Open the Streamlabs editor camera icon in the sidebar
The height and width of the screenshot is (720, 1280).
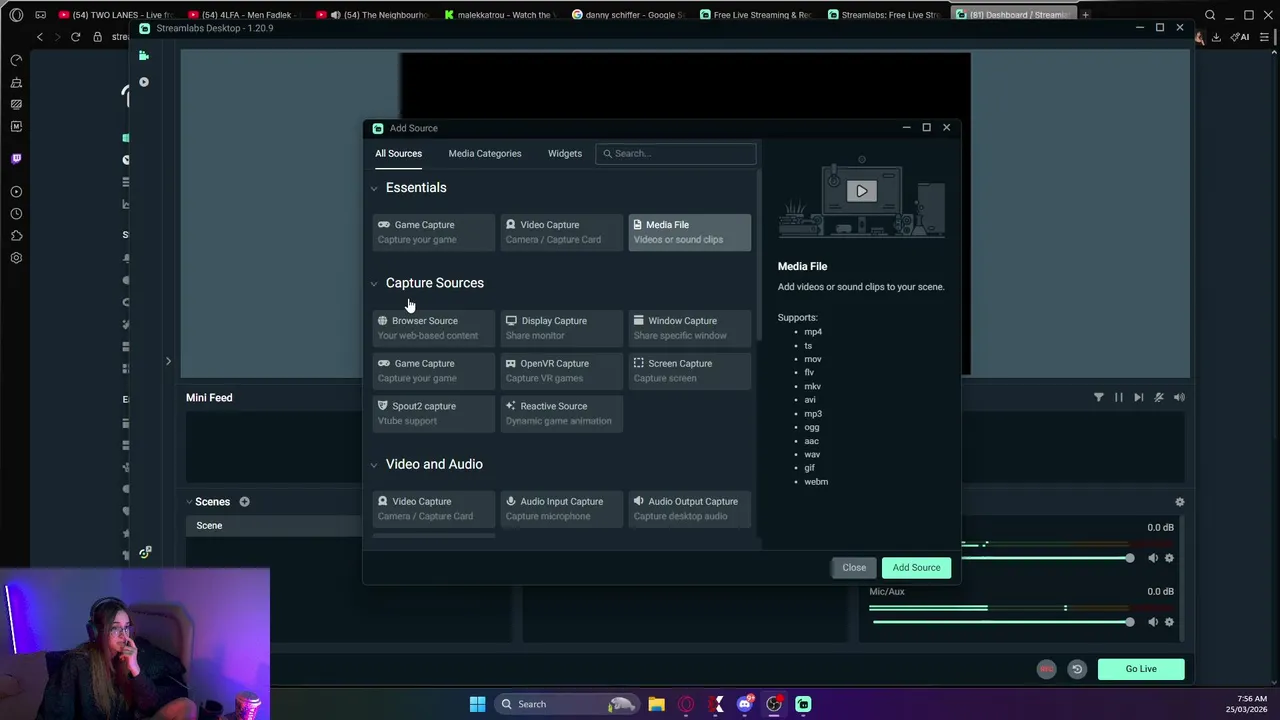[x=144, y=55]
